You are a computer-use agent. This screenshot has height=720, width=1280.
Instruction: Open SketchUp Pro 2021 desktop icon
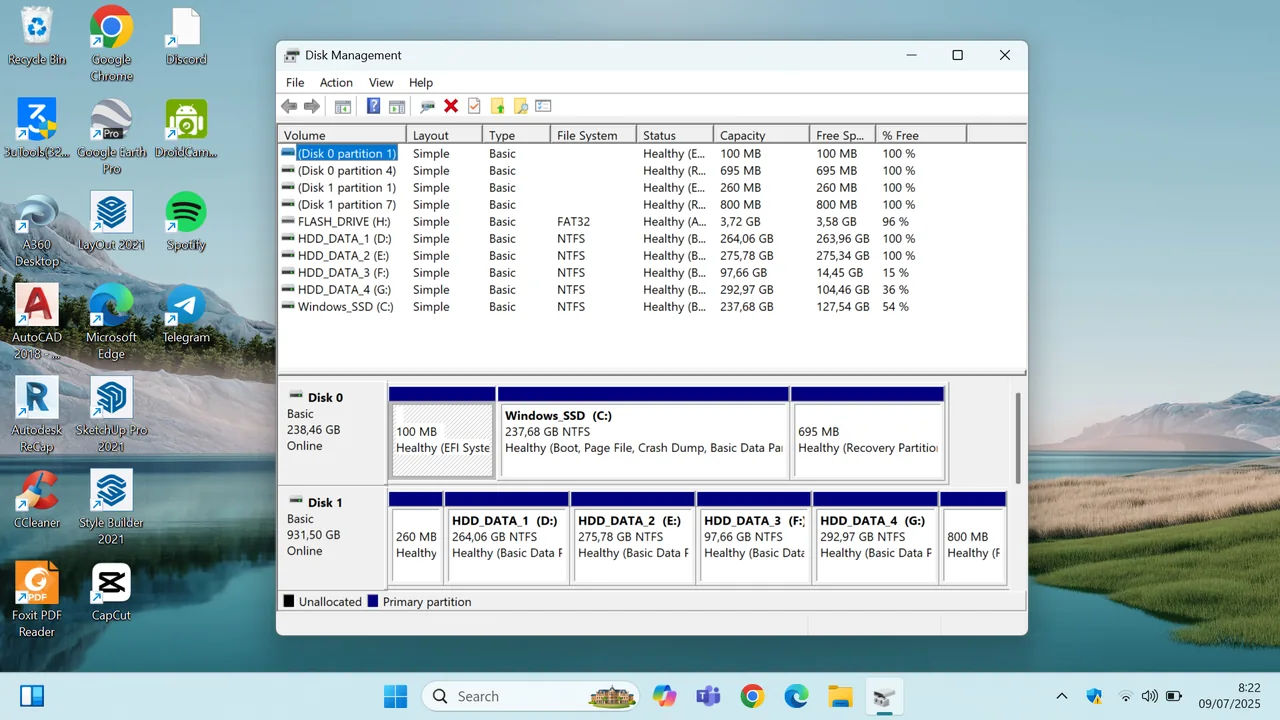tap(111, 415)
